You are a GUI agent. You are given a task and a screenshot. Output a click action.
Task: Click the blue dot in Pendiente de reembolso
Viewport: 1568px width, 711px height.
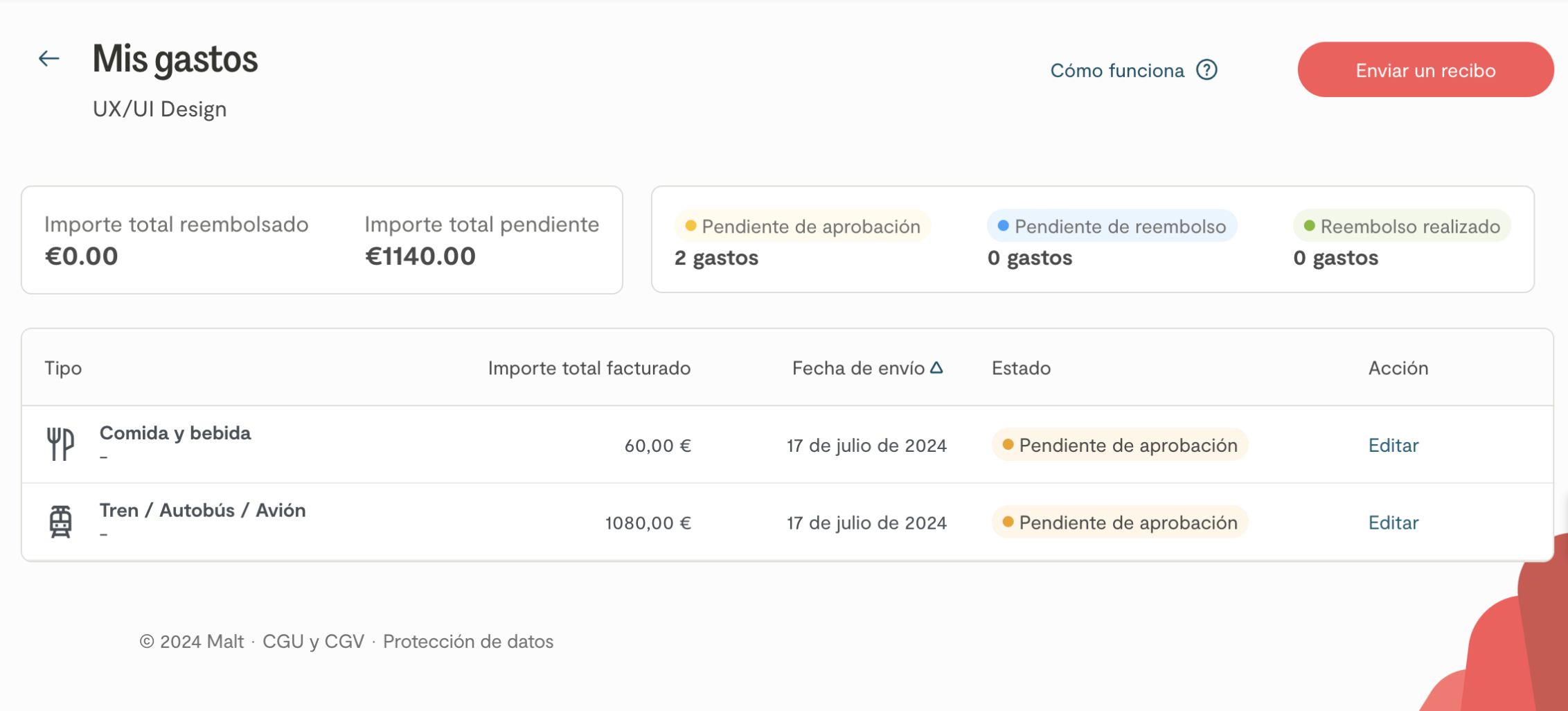coord(1003,226)
